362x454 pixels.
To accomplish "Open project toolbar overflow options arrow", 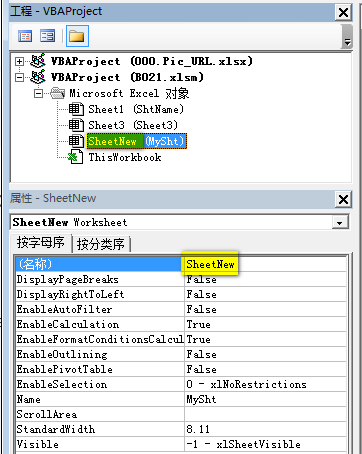I will click(x=347, y=42).
